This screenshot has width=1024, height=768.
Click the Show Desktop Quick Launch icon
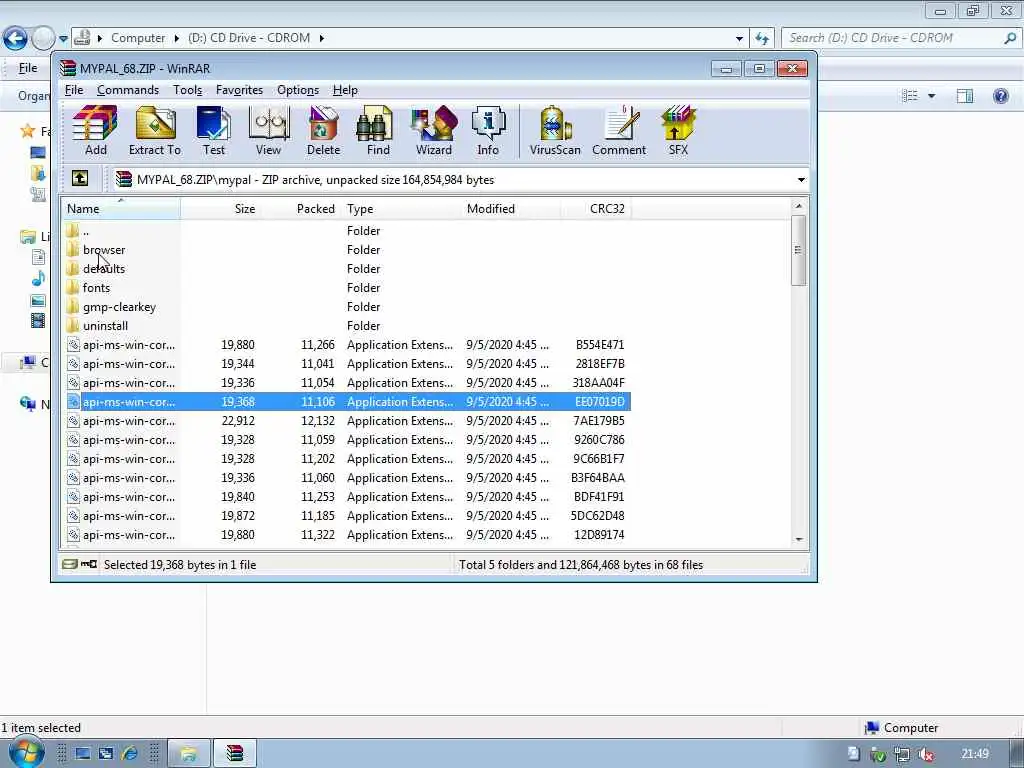coord(82,754)
